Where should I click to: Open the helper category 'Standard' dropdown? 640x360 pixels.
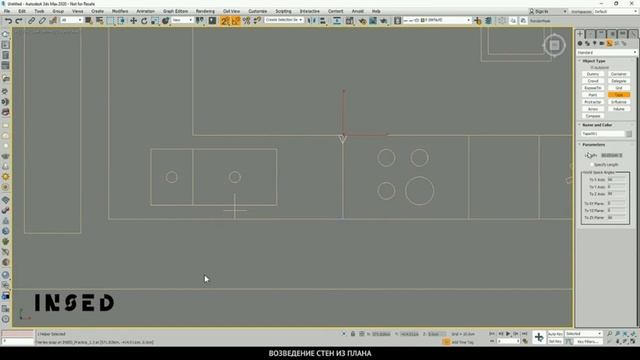(x=606, y=53)
